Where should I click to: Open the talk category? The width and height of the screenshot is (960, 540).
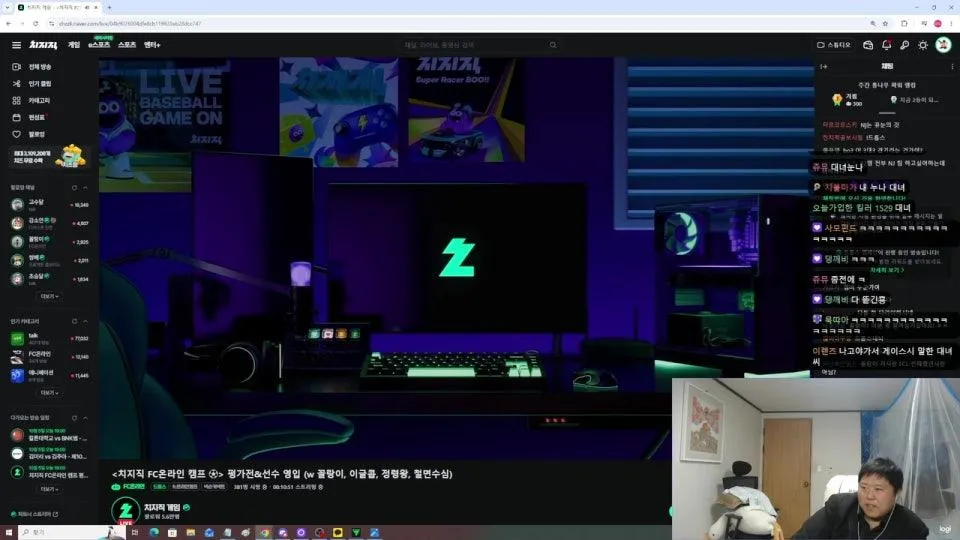pyautogui.click(x=50, y=338)
